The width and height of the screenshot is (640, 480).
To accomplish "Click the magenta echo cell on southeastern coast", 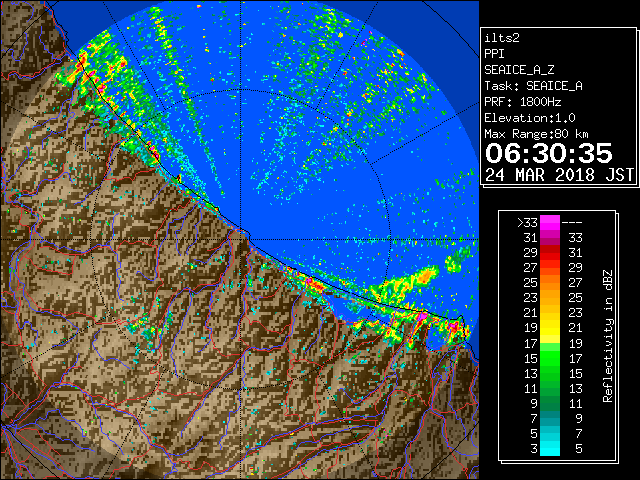I will point(422,316).
